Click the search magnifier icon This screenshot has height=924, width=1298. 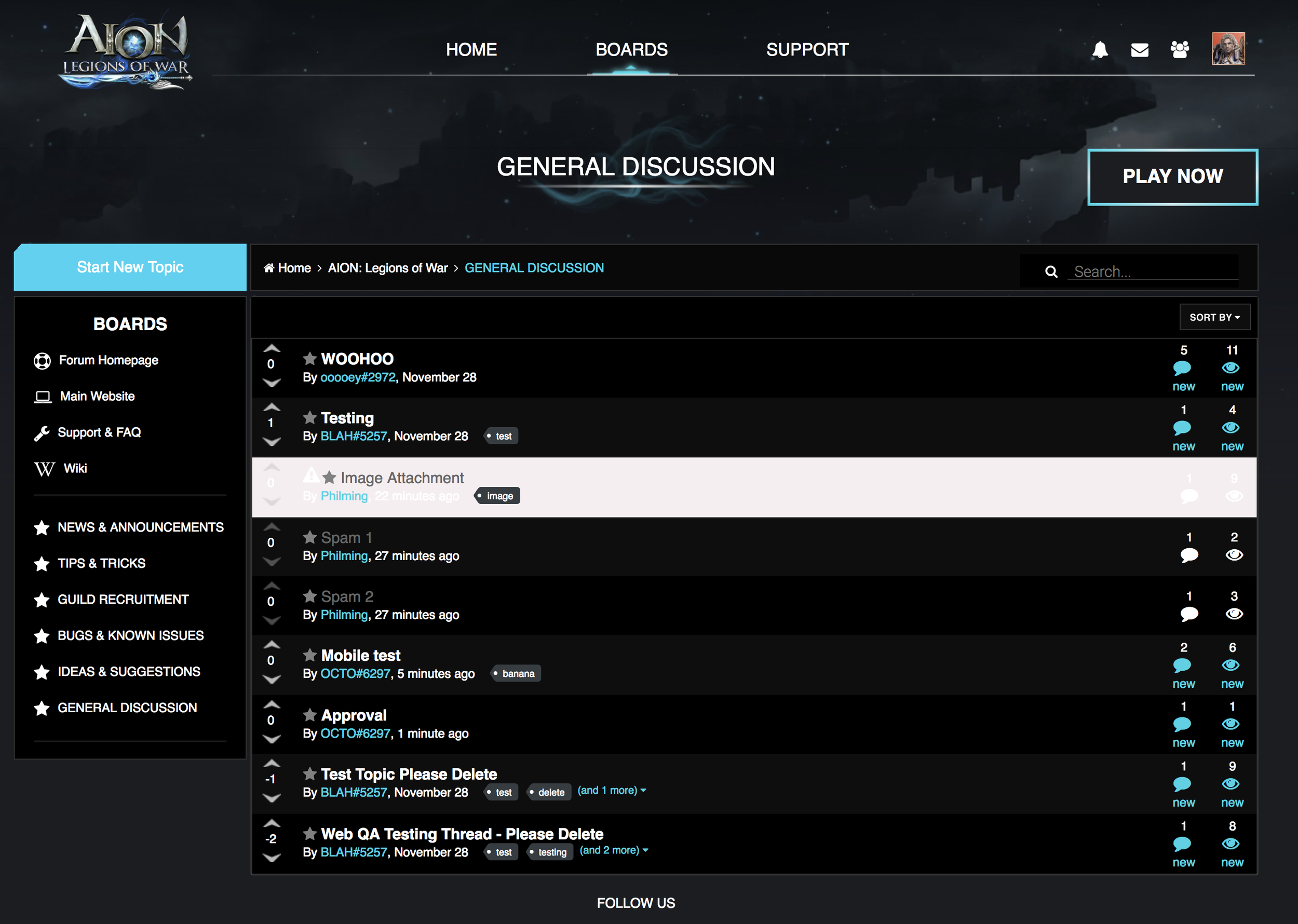pos(1051,272)
